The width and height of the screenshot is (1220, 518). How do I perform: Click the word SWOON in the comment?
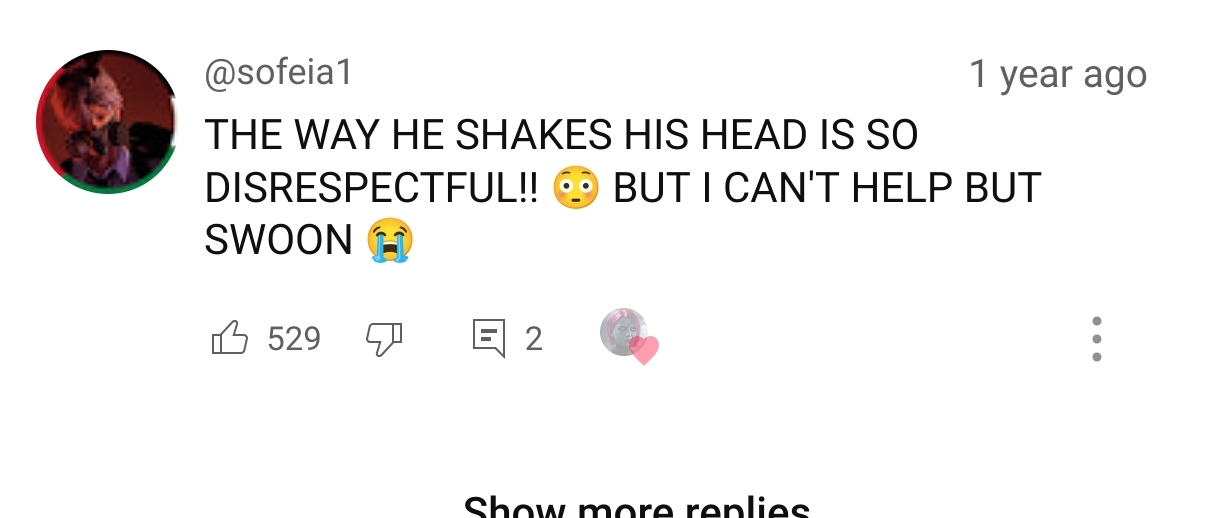coord(279,240)
